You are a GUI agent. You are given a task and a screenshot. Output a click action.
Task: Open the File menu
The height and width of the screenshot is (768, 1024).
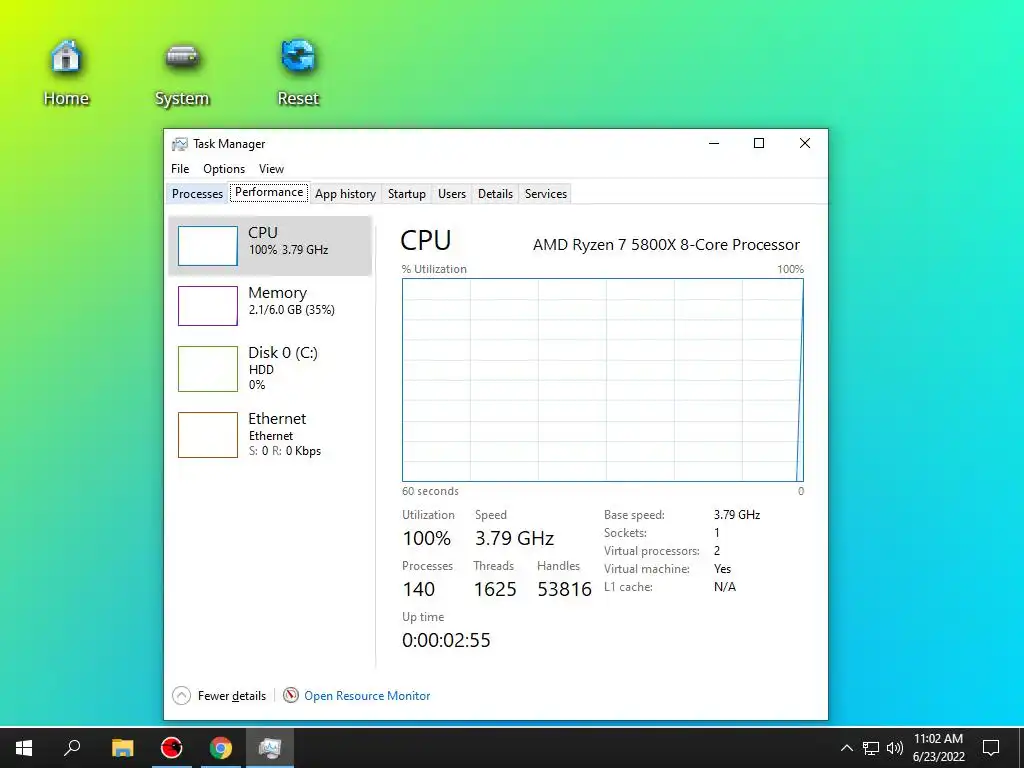pos(180,168)
